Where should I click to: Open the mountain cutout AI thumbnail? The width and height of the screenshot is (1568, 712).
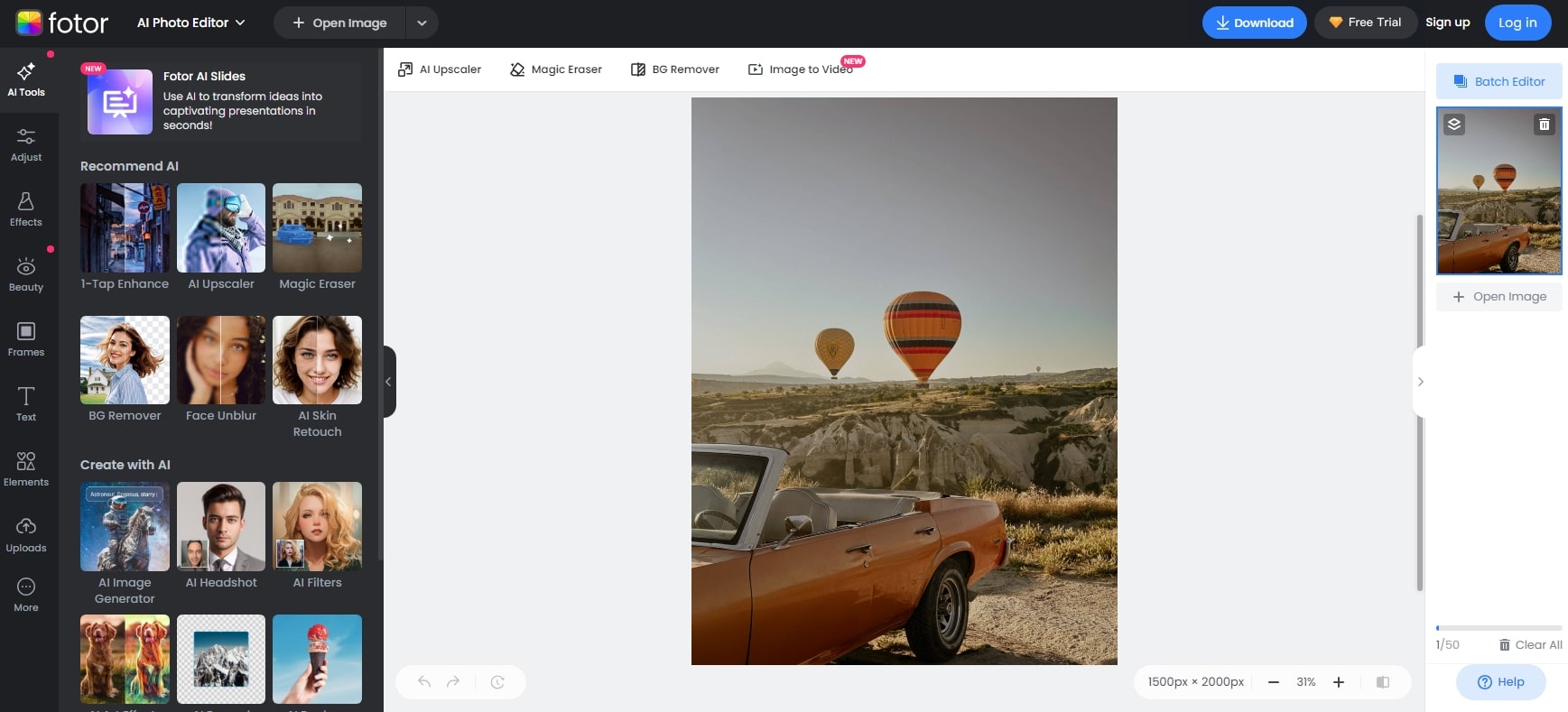221,659
